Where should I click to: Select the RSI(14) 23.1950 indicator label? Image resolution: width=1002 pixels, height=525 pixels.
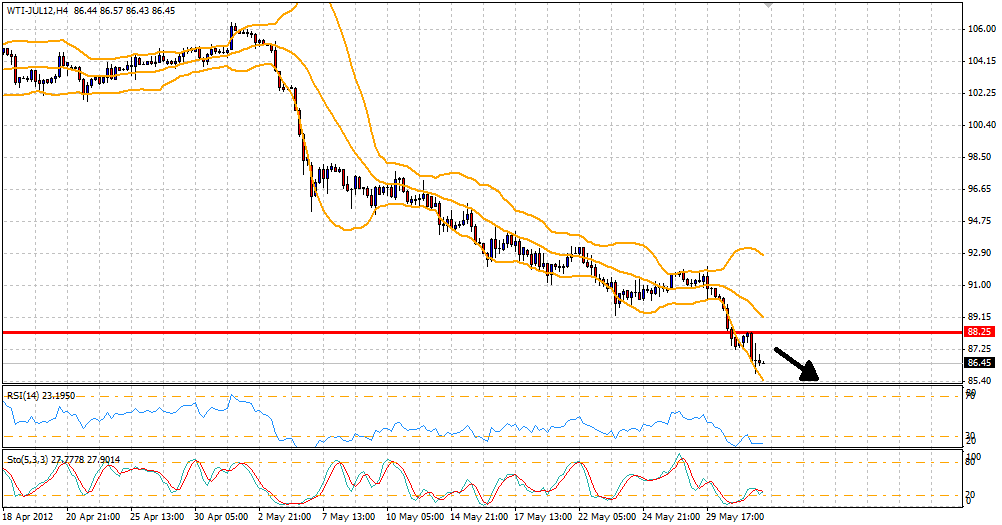coord(41,396)
